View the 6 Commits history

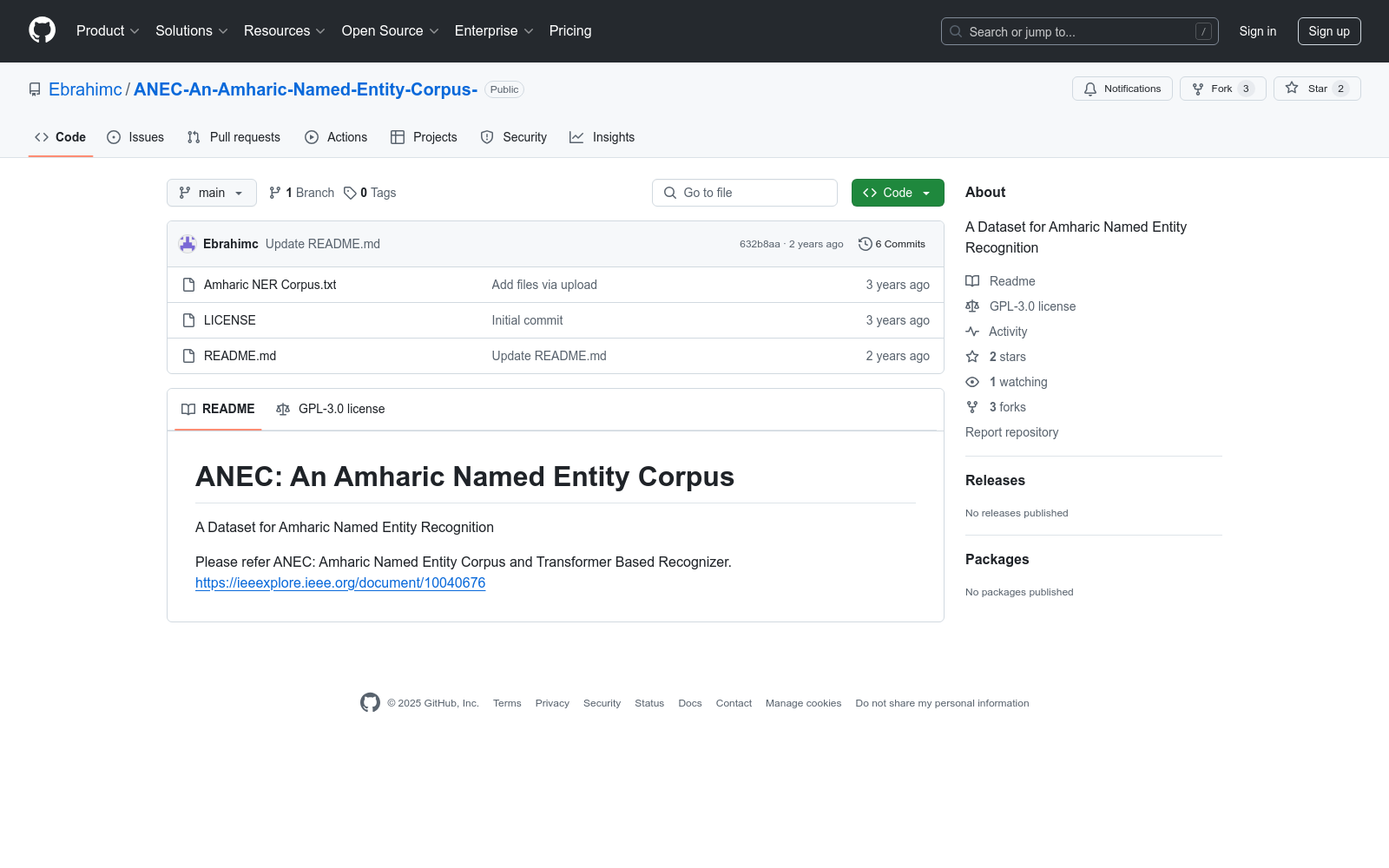[x=892, y=244]
